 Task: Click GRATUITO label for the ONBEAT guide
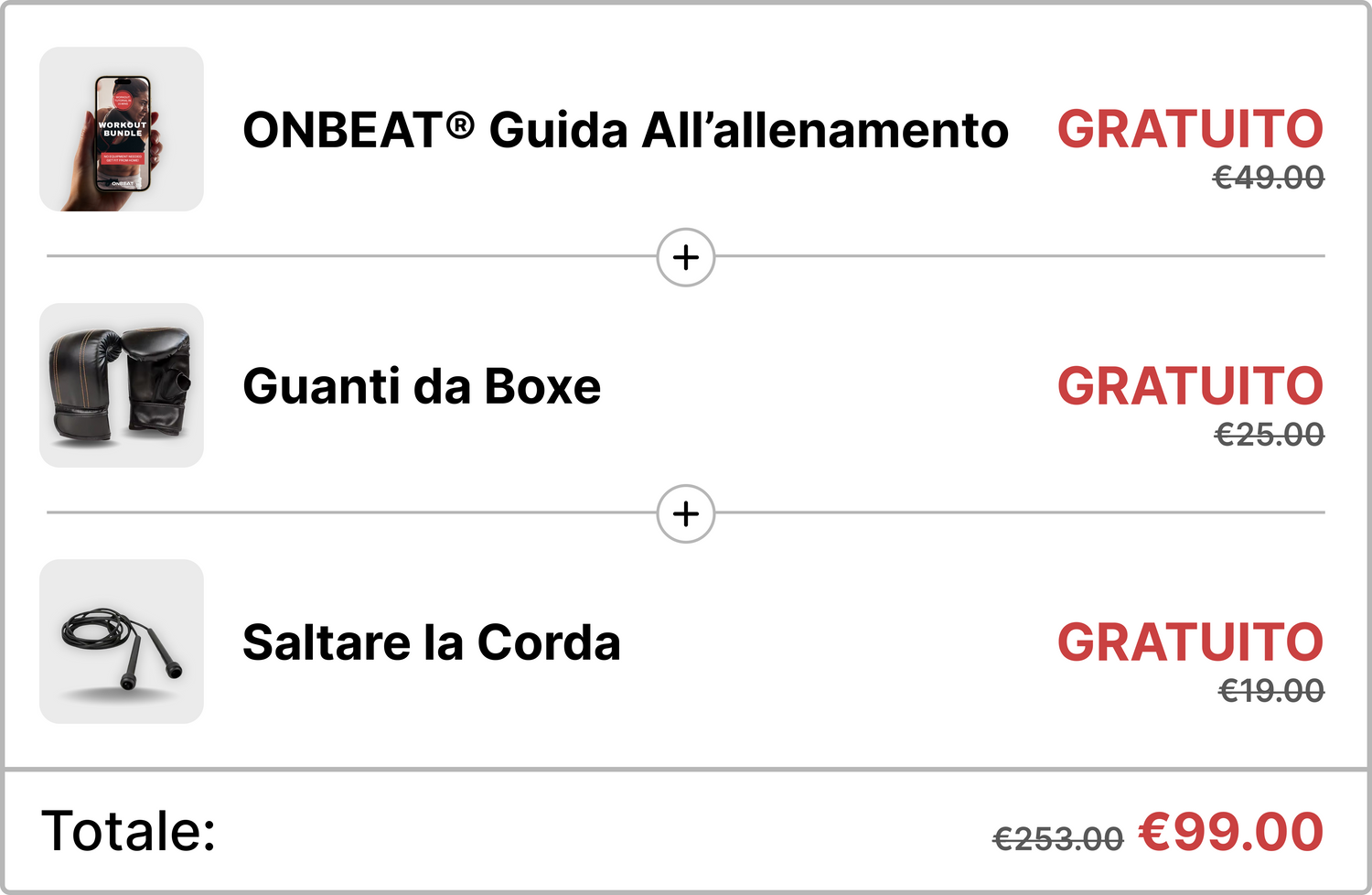1190,129
